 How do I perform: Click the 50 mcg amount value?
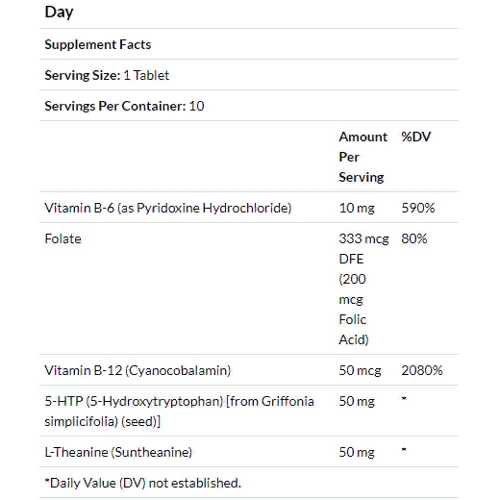coord(360,370)
